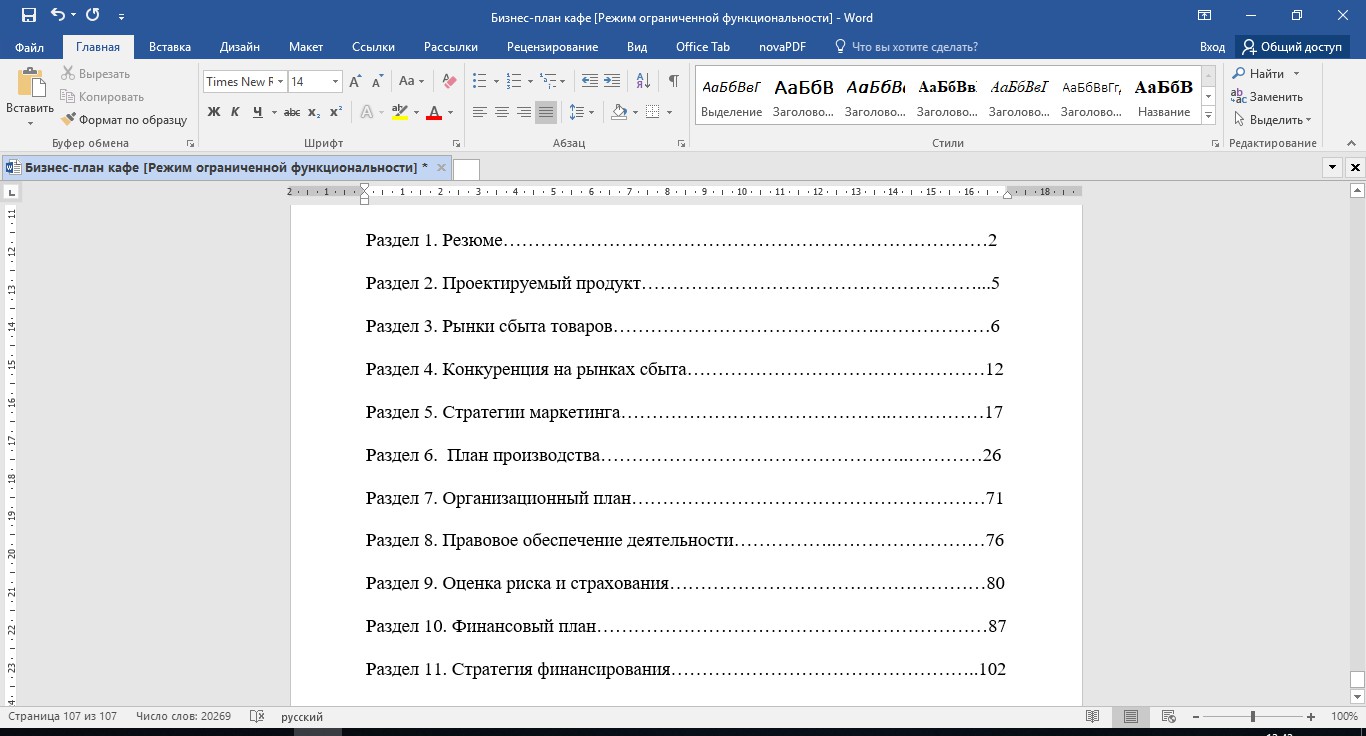Toggle strikethrough formatting
Screen dimensions: 1366x736
coord(293,112)
